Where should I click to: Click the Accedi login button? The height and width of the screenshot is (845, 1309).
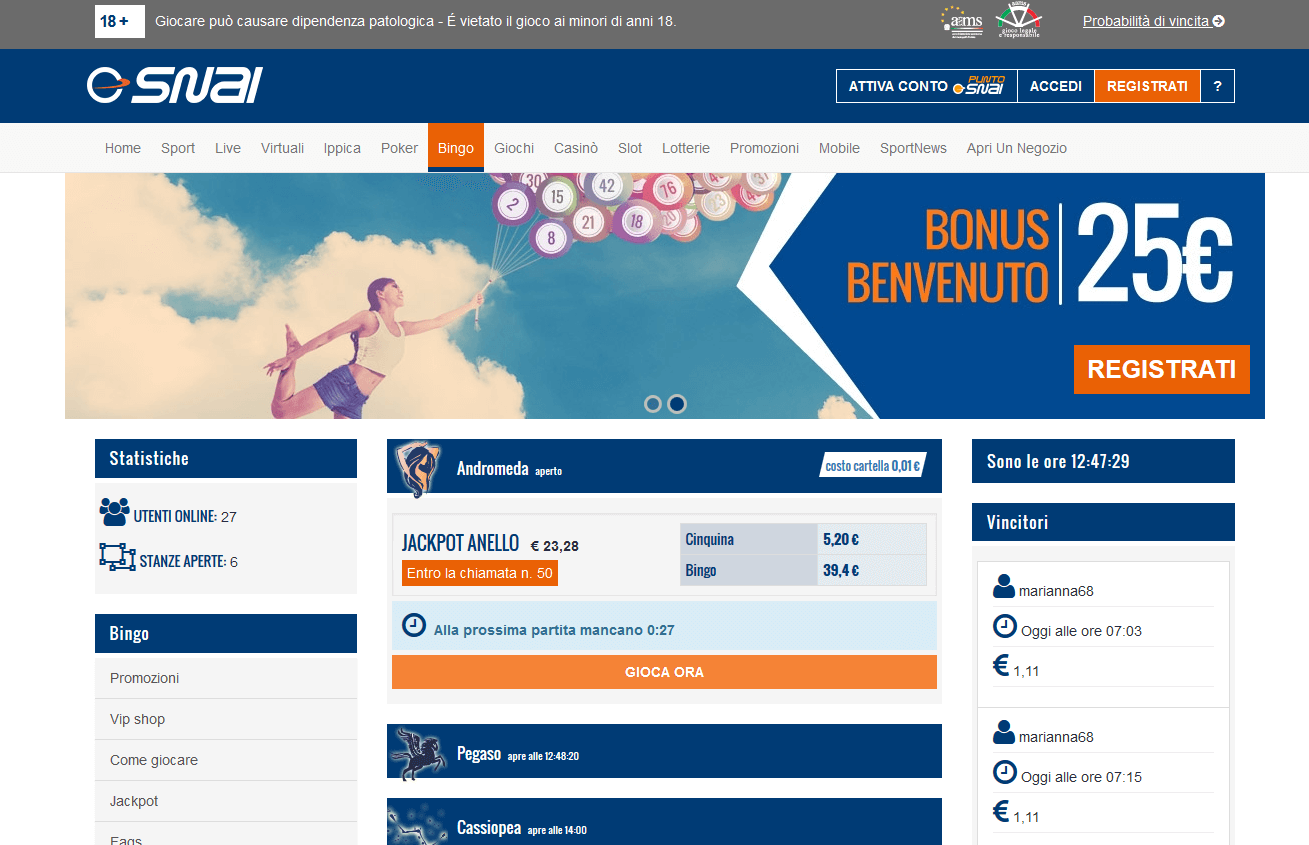tap(1056, 86)
